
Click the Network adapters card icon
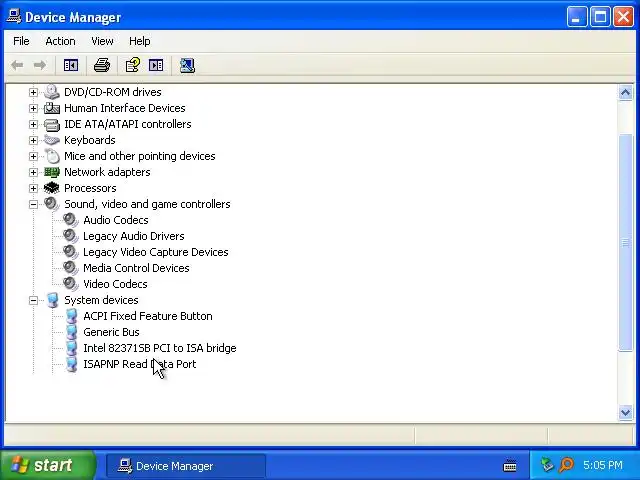pyautogui.click(x=52, y=172)
